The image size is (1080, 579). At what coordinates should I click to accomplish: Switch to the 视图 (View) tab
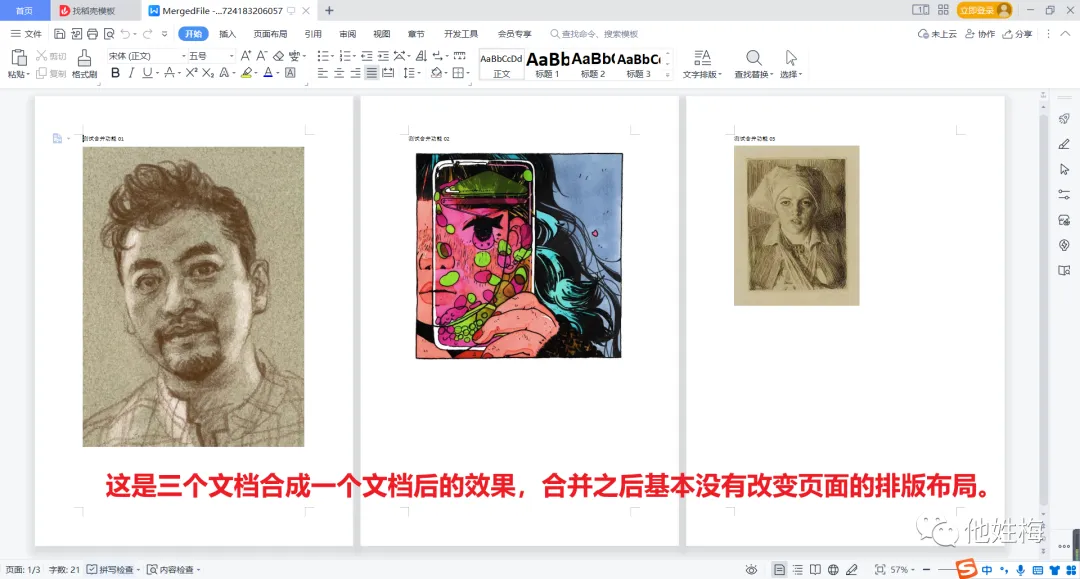point(382,34)
